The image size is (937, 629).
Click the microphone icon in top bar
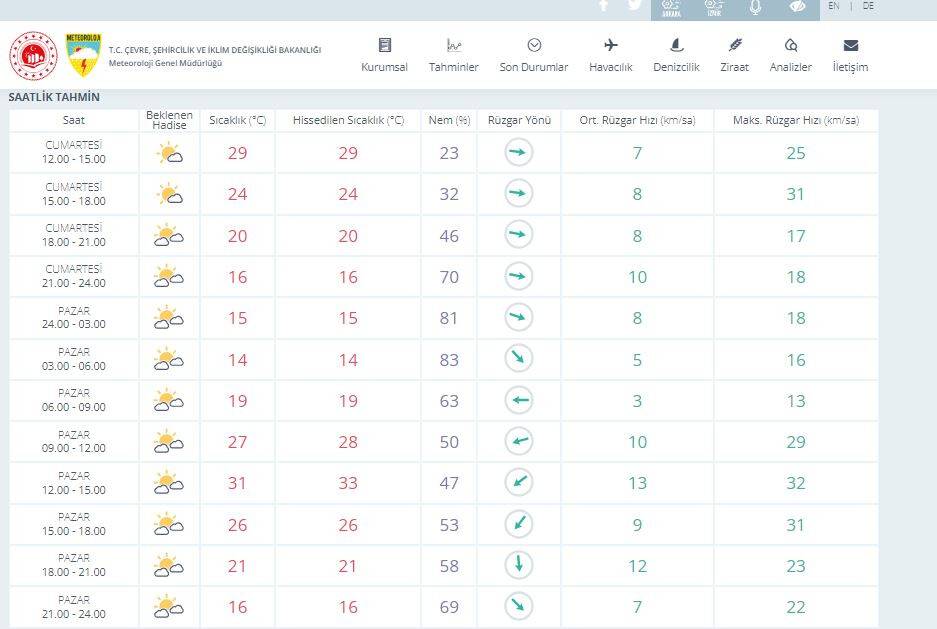point(755,7)
